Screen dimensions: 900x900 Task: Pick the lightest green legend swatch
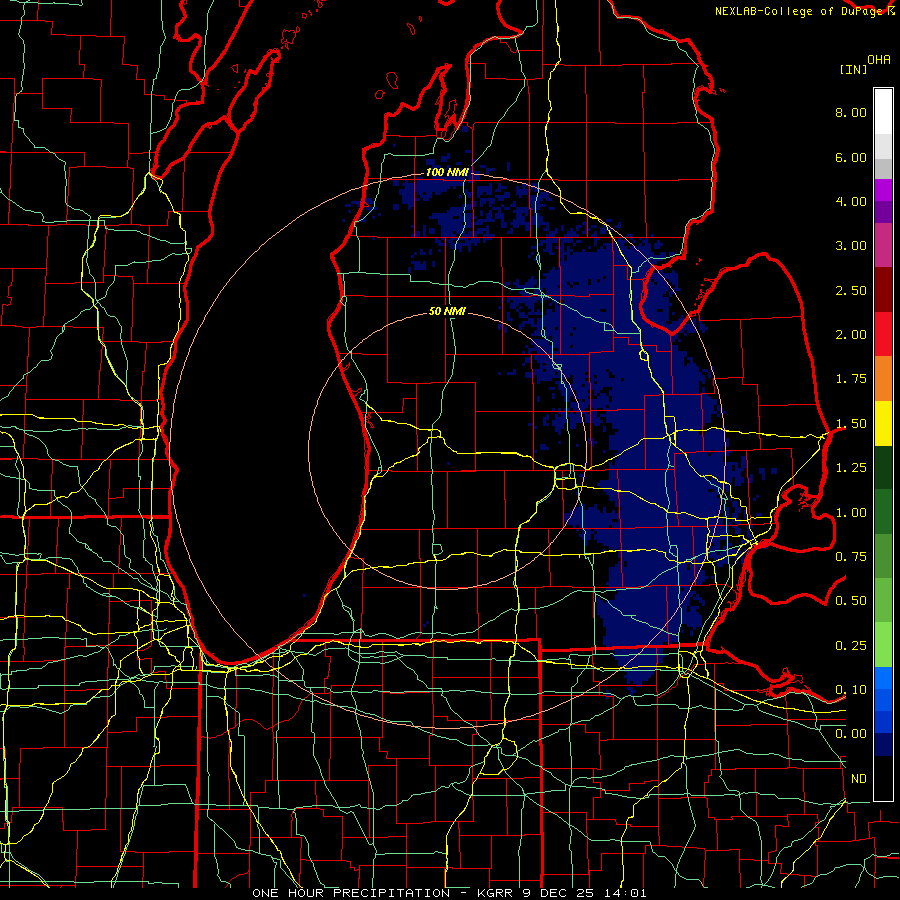point(883,645)
